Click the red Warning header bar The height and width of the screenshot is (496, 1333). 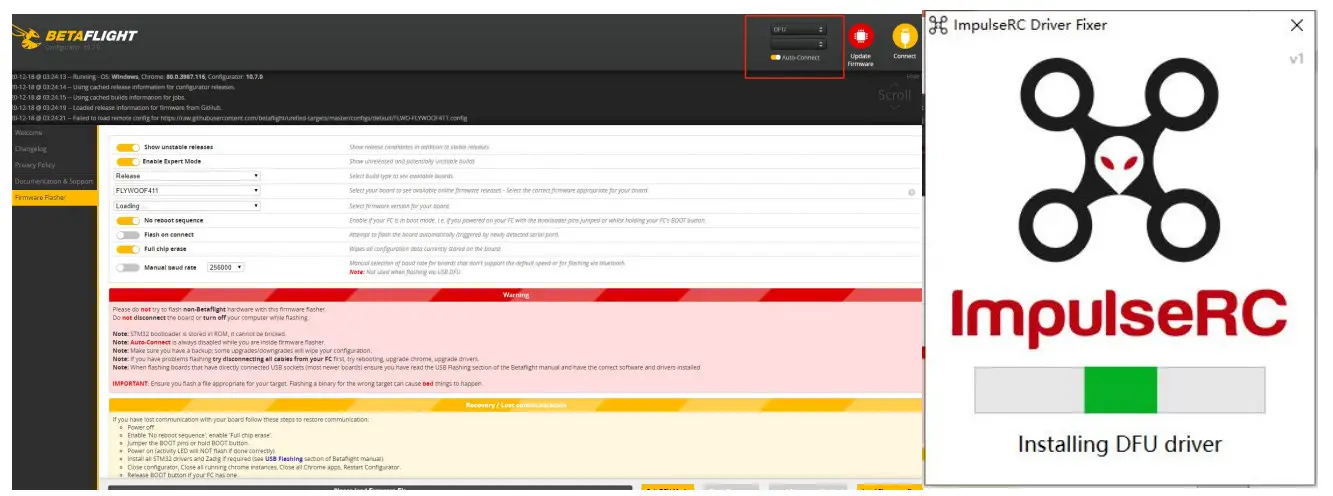pyautogui.click(x=515, y=295)
